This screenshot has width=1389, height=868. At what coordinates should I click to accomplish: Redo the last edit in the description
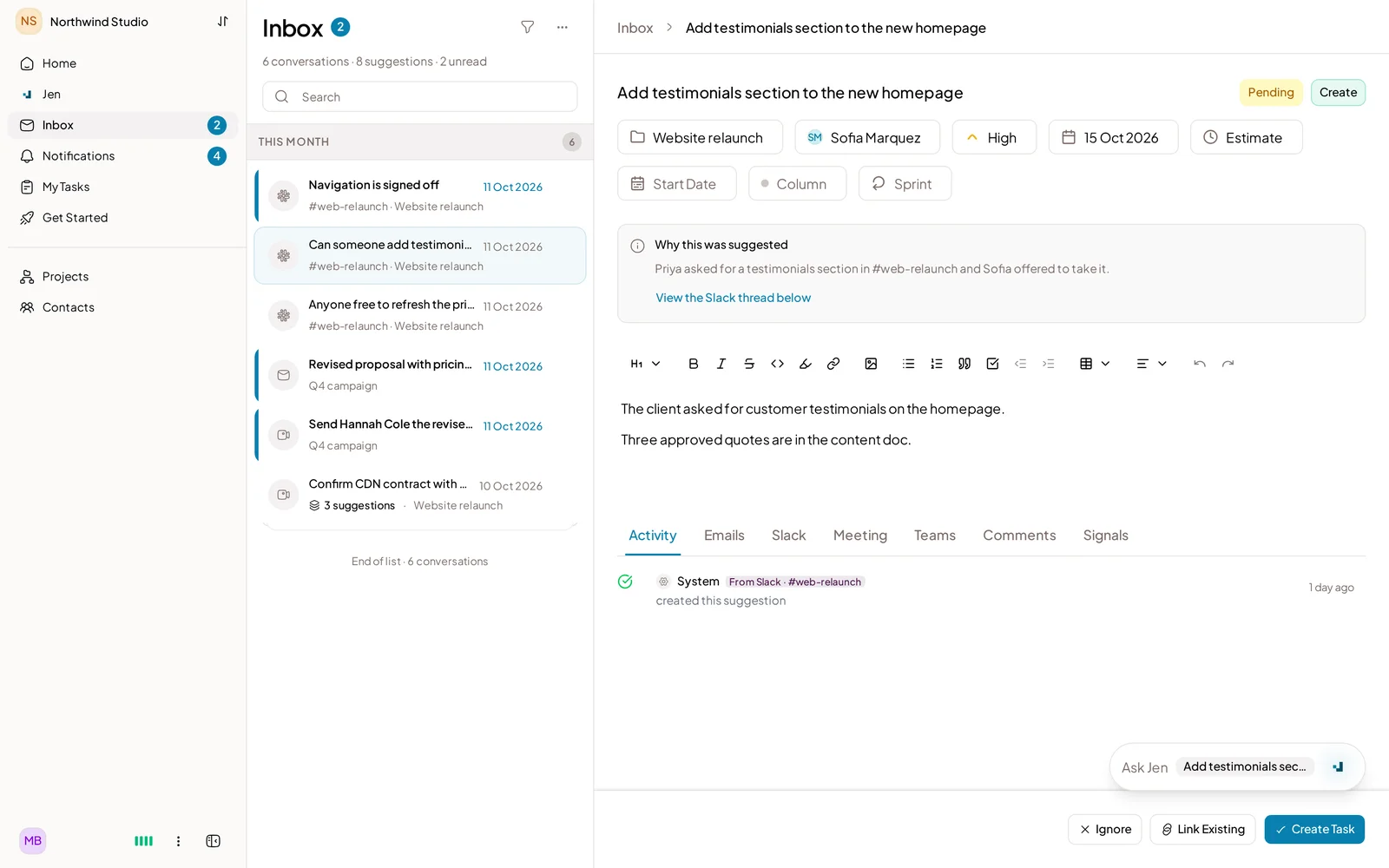point(1228,364)
